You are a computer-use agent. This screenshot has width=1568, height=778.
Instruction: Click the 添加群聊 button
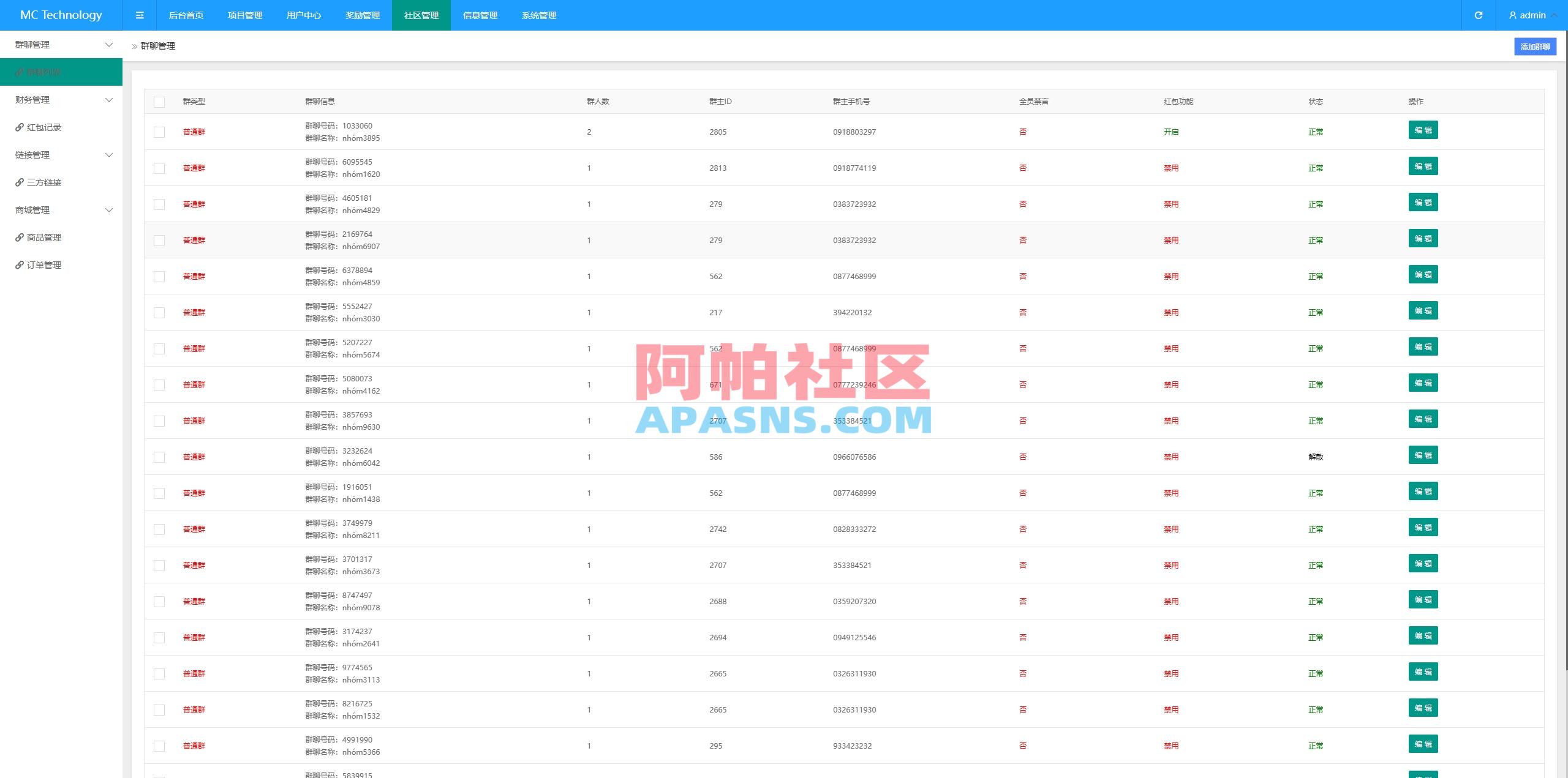(x=1535, y=46)
